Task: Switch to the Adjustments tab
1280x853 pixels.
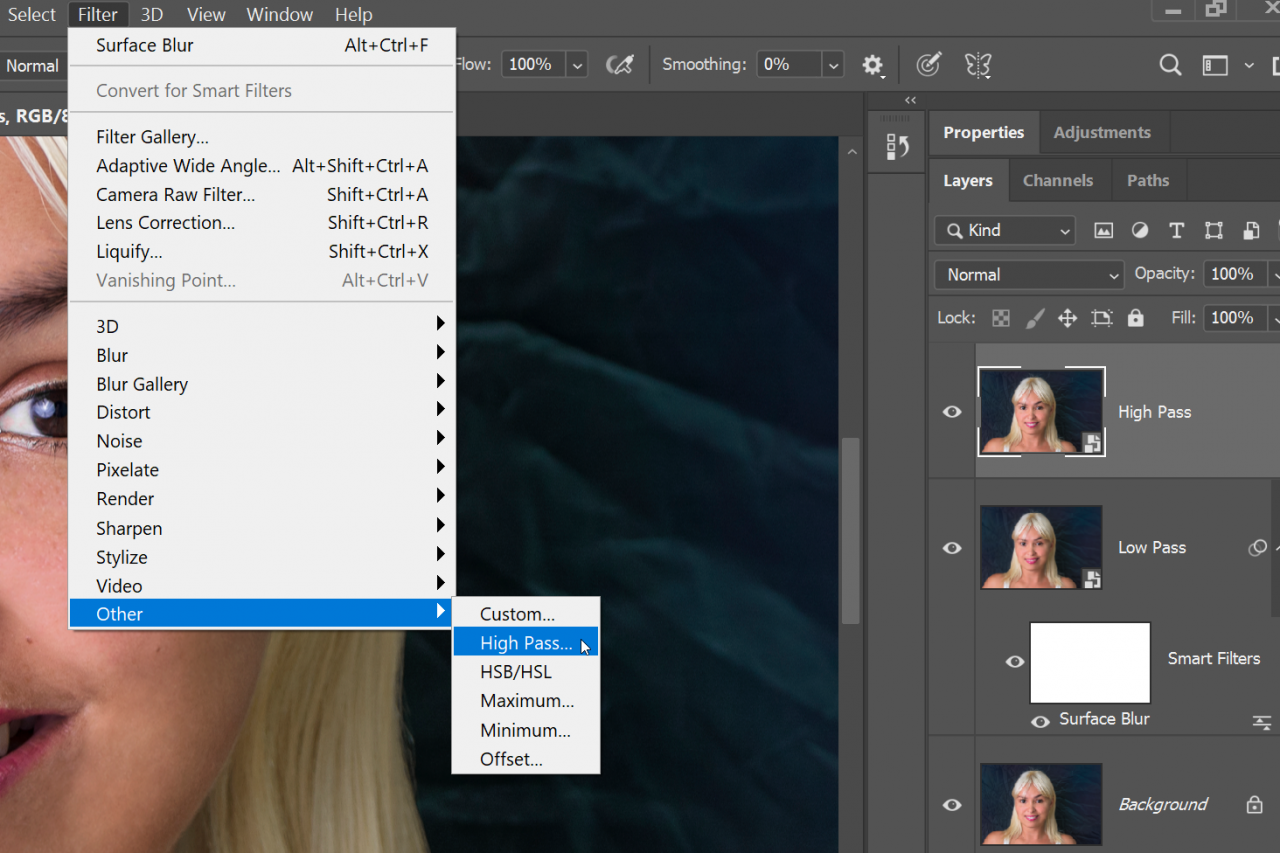Action: click(1102, 132)
